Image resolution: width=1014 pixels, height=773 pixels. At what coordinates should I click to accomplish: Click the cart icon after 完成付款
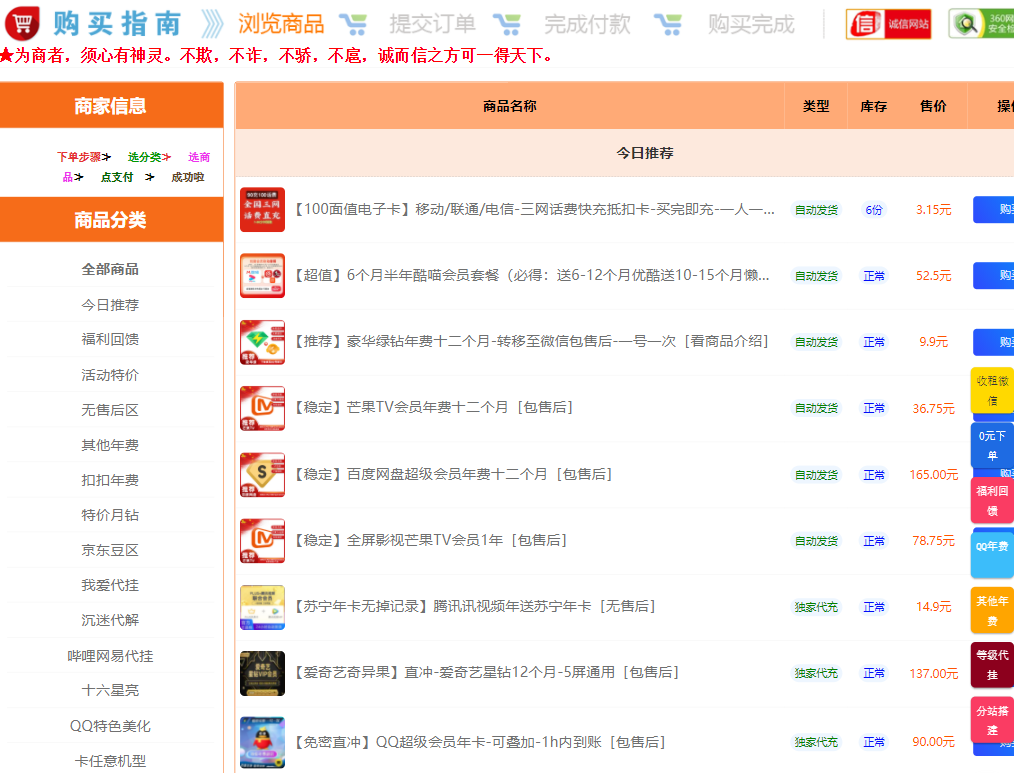(667, 25)
